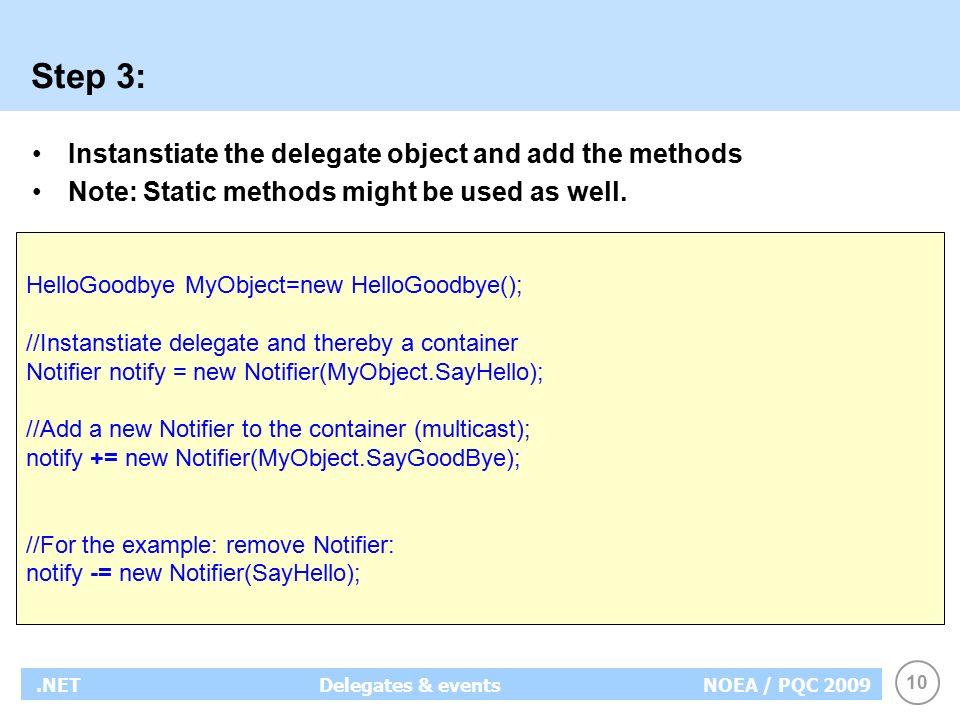Click 'new Notifier(SayHello);' code text

tap(239, 574)
